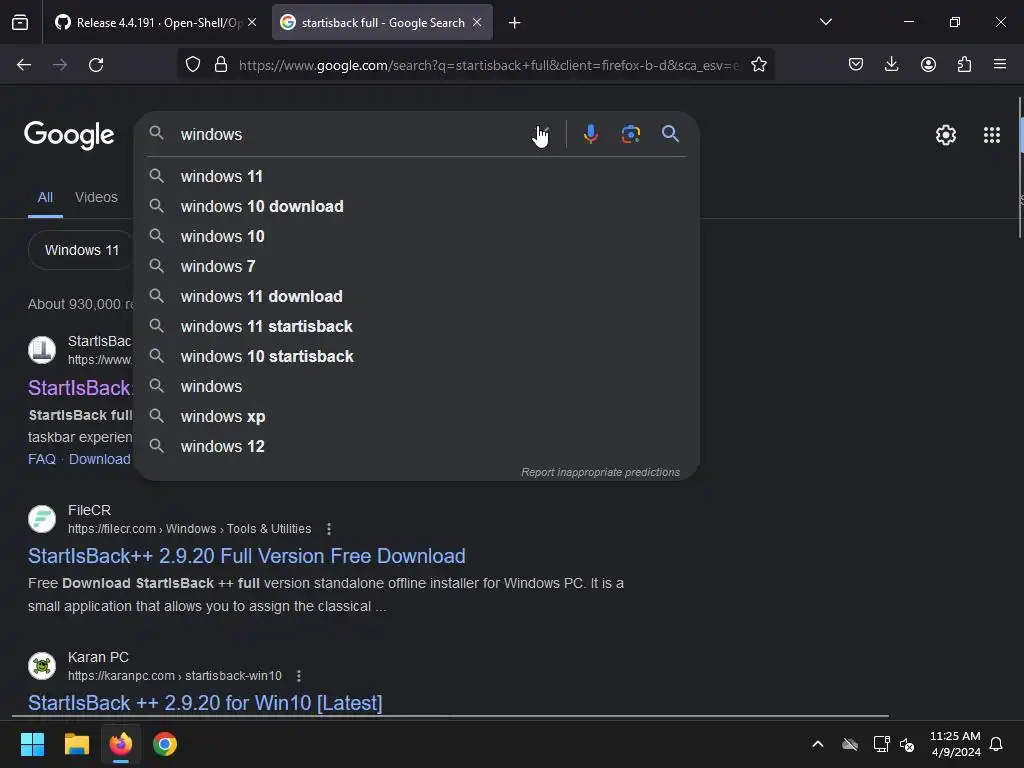Open the Firefox application hamburger menu
This screenshot has width=1024, height=768.
point(1000,64)
